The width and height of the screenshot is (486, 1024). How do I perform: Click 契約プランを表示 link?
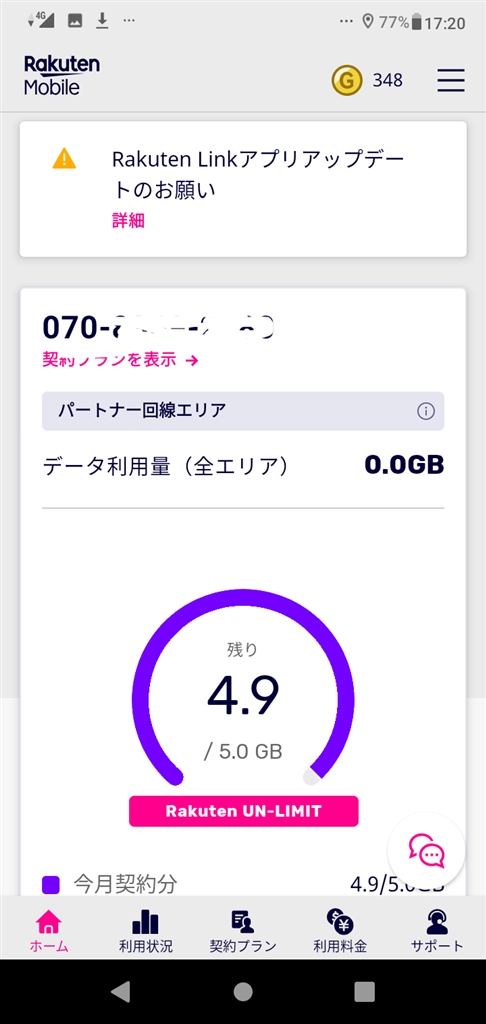[x=120, y=359]
